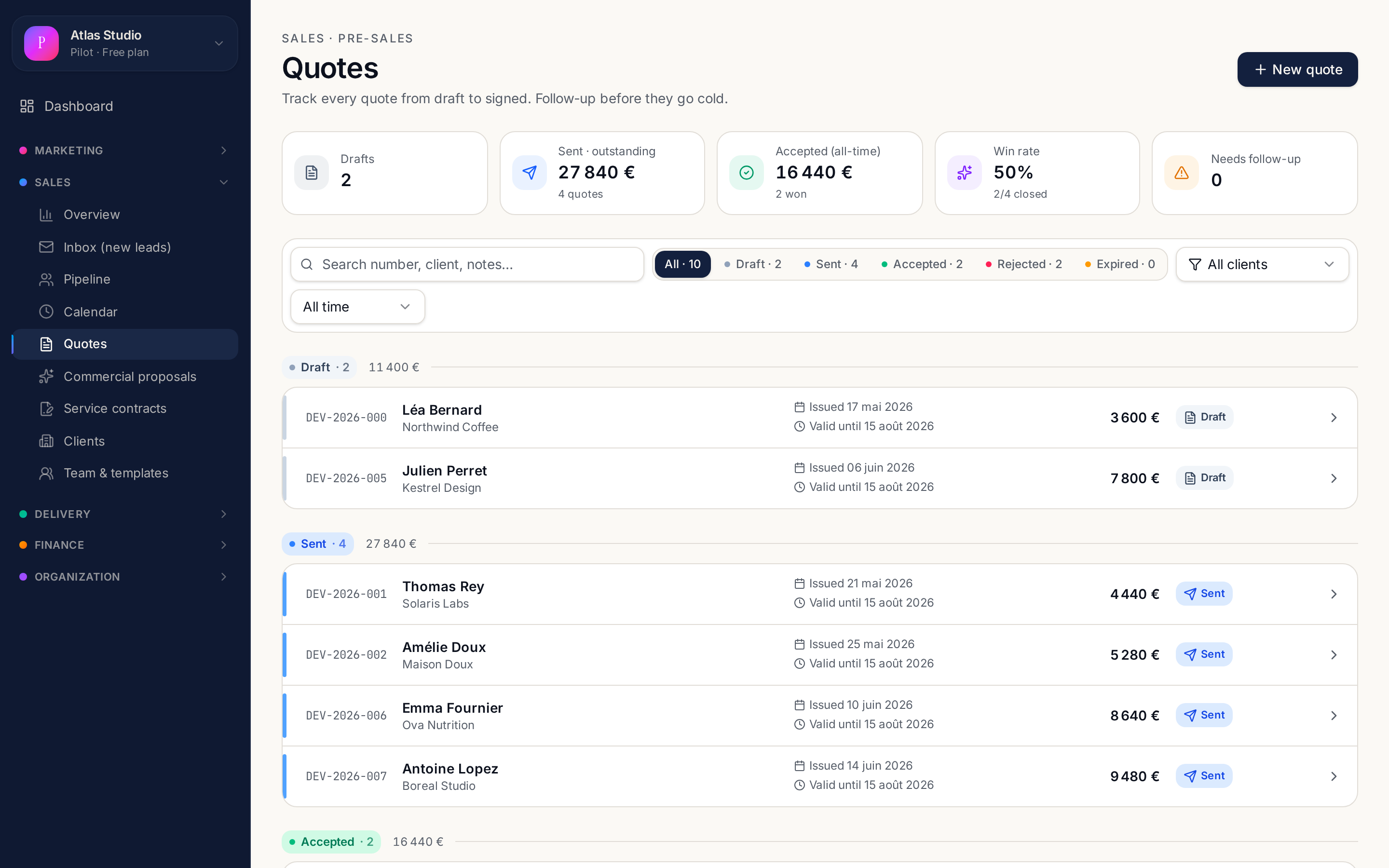1389x868 pixels.
Task: Create a New quote
Action: [1297, 69]
